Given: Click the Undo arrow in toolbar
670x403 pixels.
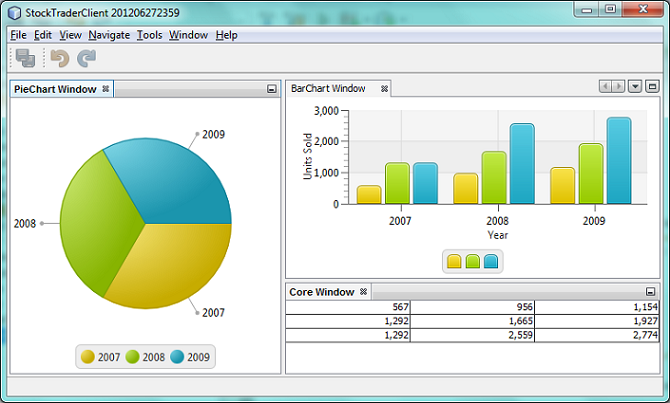Looking at the screenshot, I should point(61,59).
